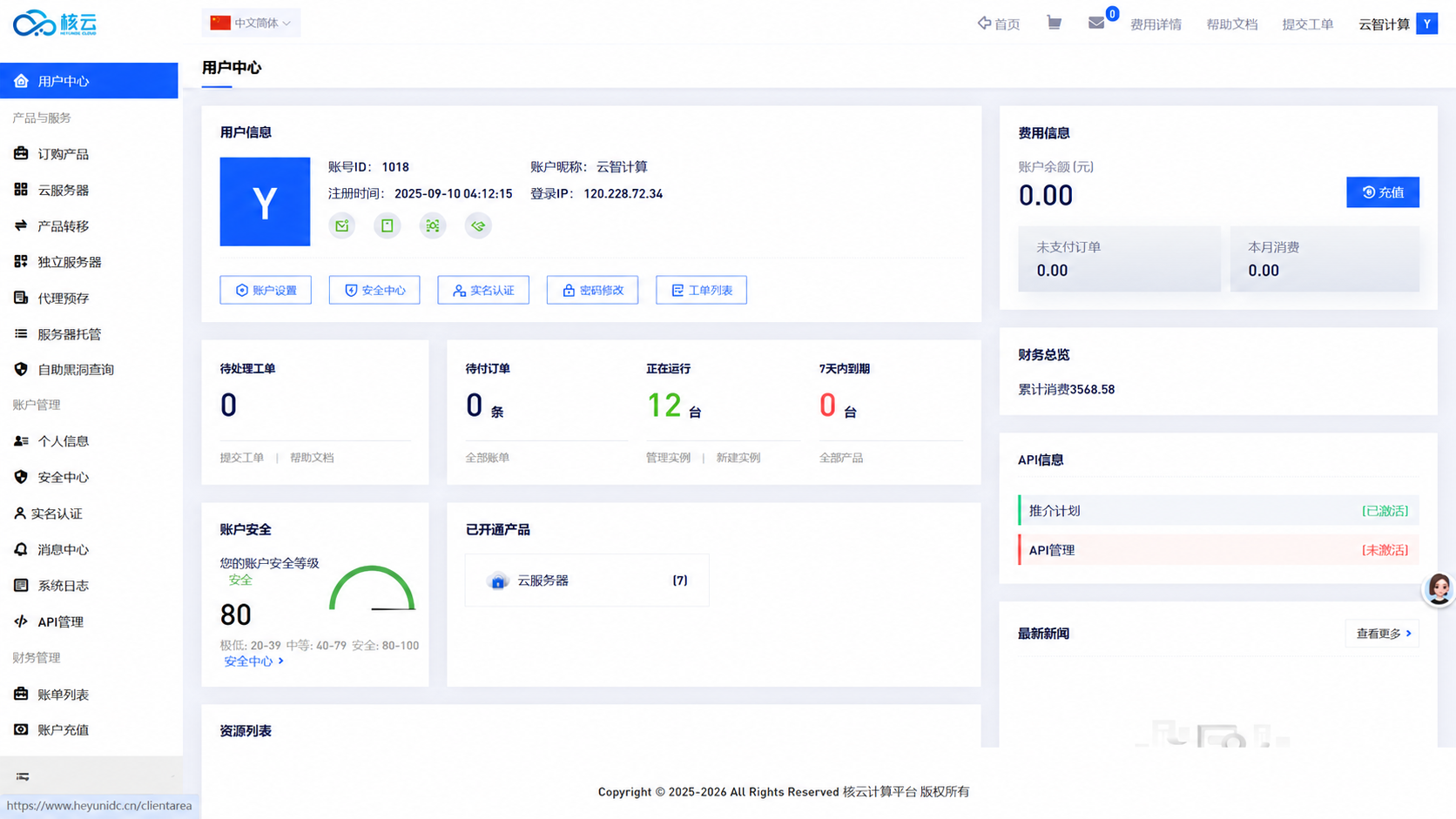The height and width of the screenshot is (819, 1456).
Task: Click 查看更多 in 最新新闻
Action: [x=1383, y=634]
